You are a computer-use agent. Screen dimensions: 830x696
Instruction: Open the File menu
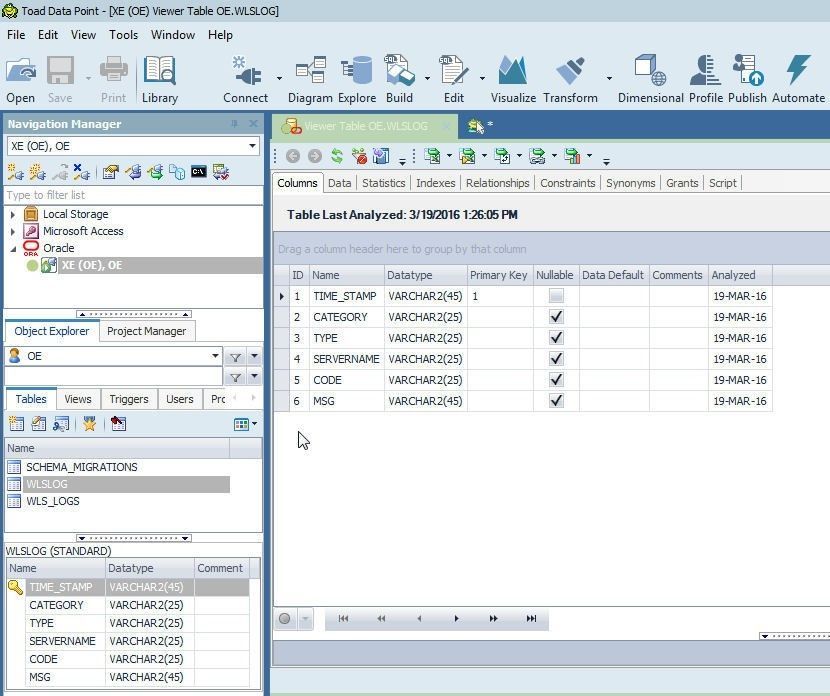tap(16, 35)
